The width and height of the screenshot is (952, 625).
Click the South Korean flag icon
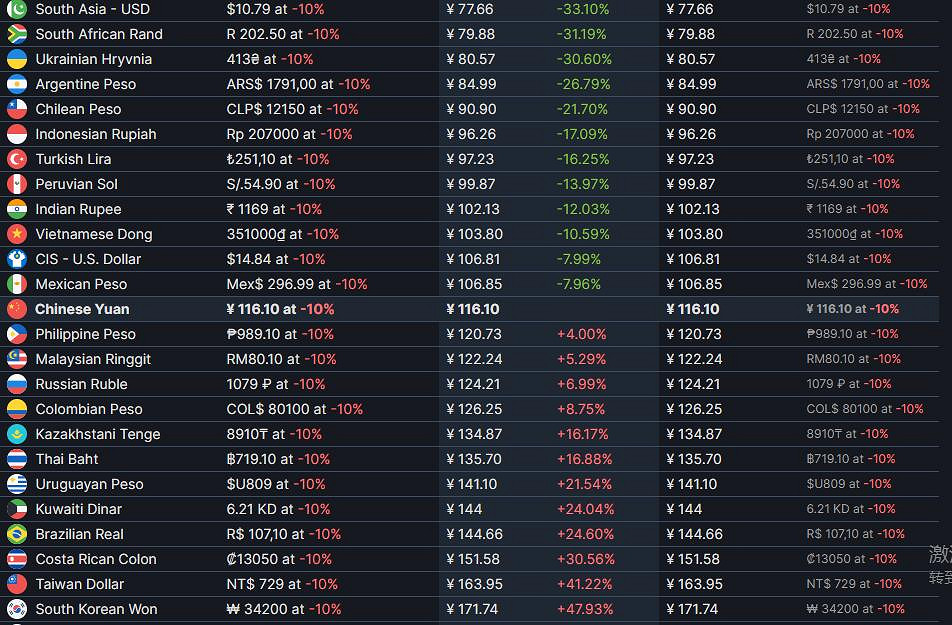(x=17, y=609)
